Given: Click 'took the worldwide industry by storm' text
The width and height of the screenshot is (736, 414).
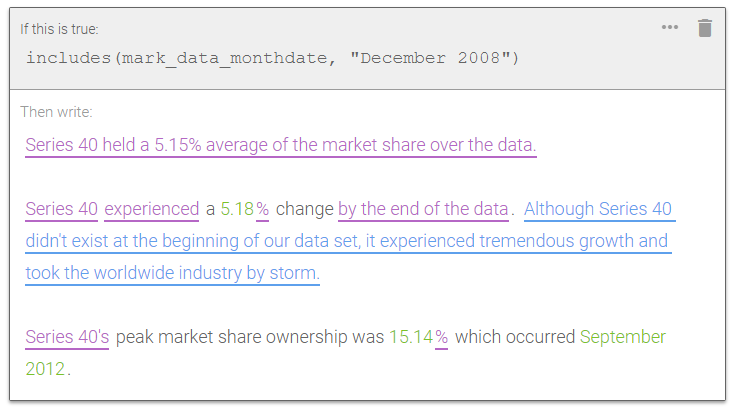Looking at the screenshot, I should pos(172,273).
